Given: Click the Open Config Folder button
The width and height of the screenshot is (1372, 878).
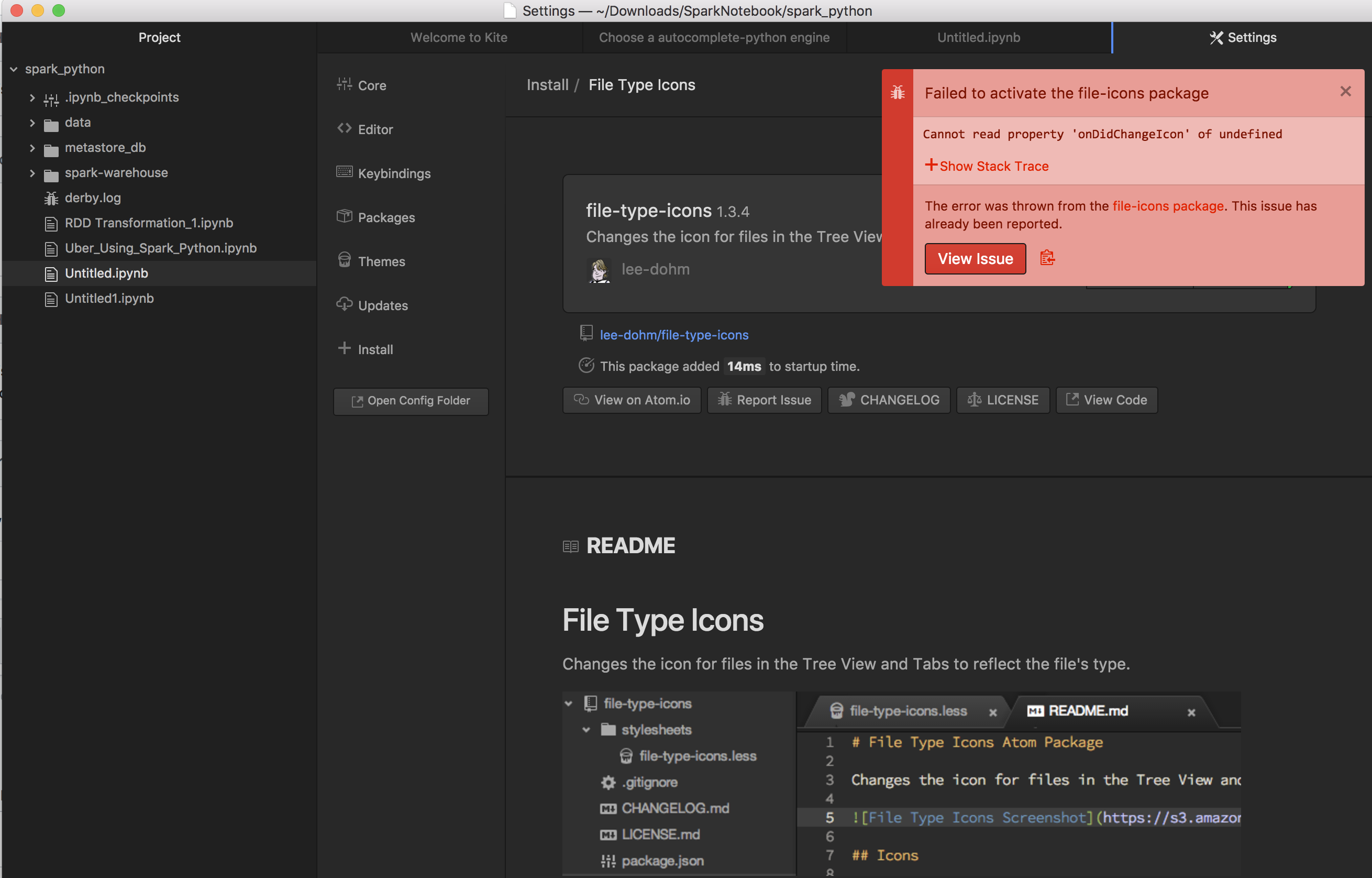Looking at the screenshot, I should tap(411, 401).
